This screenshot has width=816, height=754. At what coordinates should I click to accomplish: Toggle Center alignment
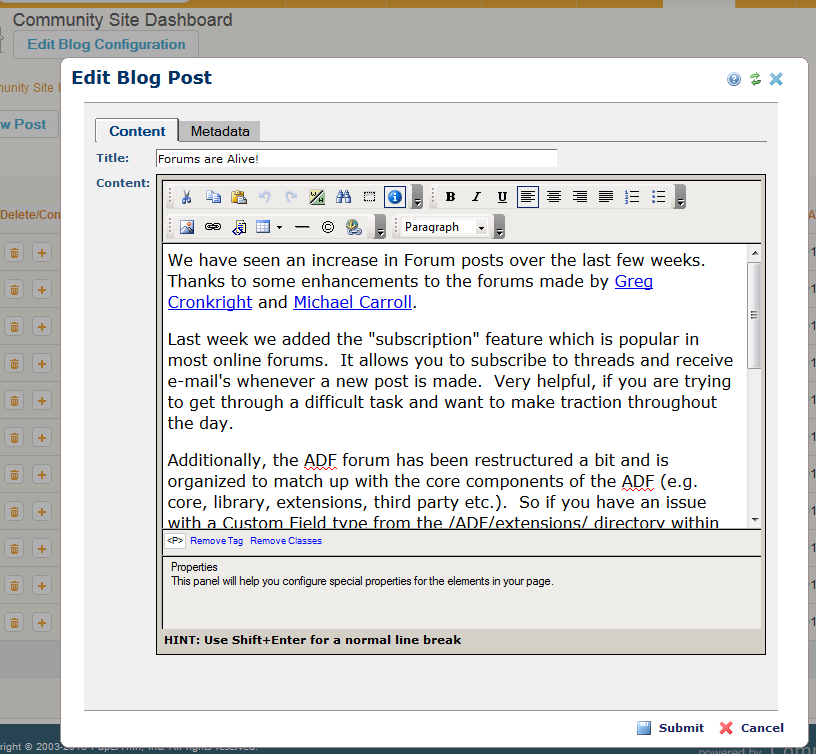(x=554, y=197)
